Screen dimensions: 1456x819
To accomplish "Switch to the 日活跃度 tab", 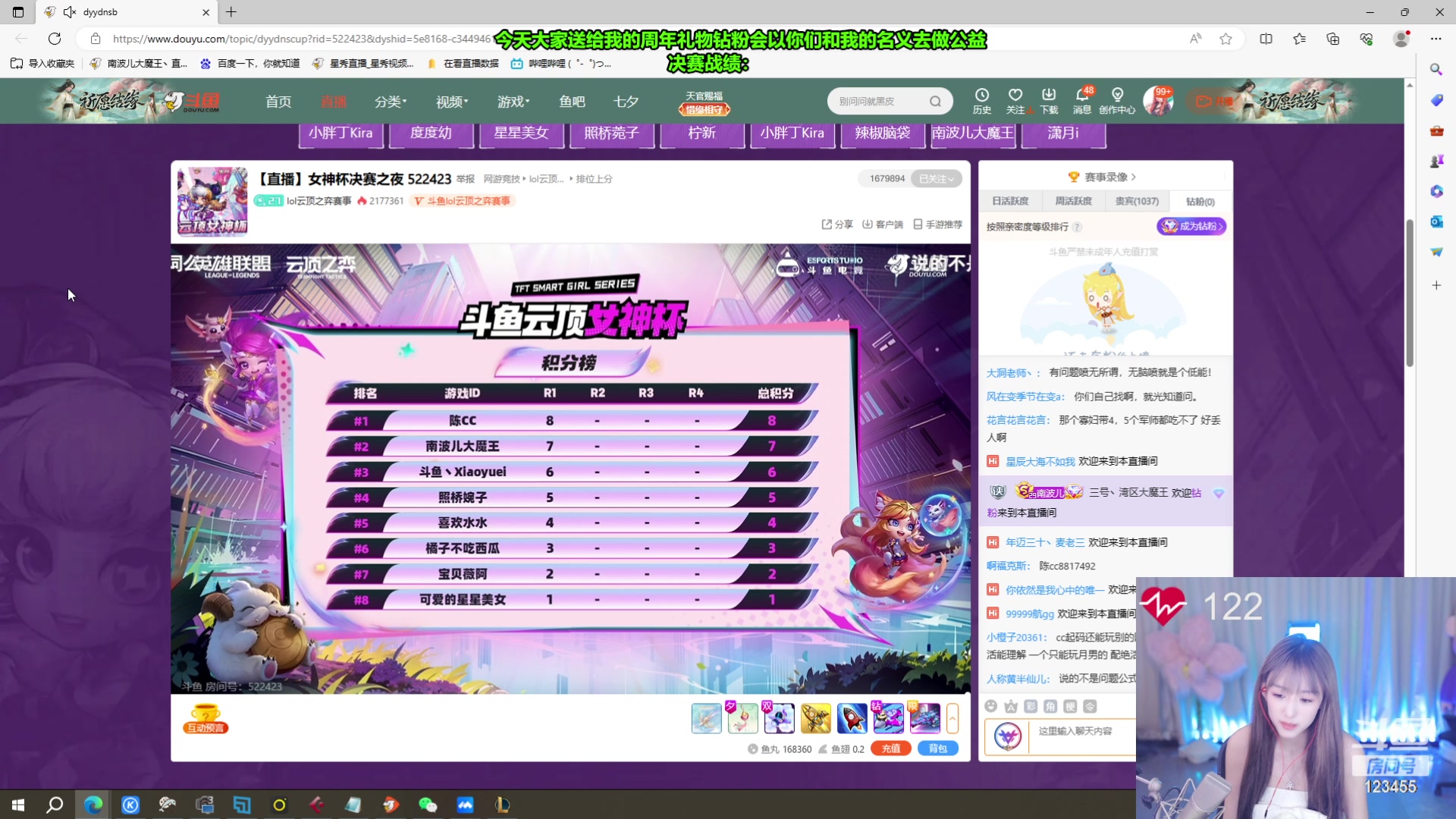I will (x=1010, y=201).
